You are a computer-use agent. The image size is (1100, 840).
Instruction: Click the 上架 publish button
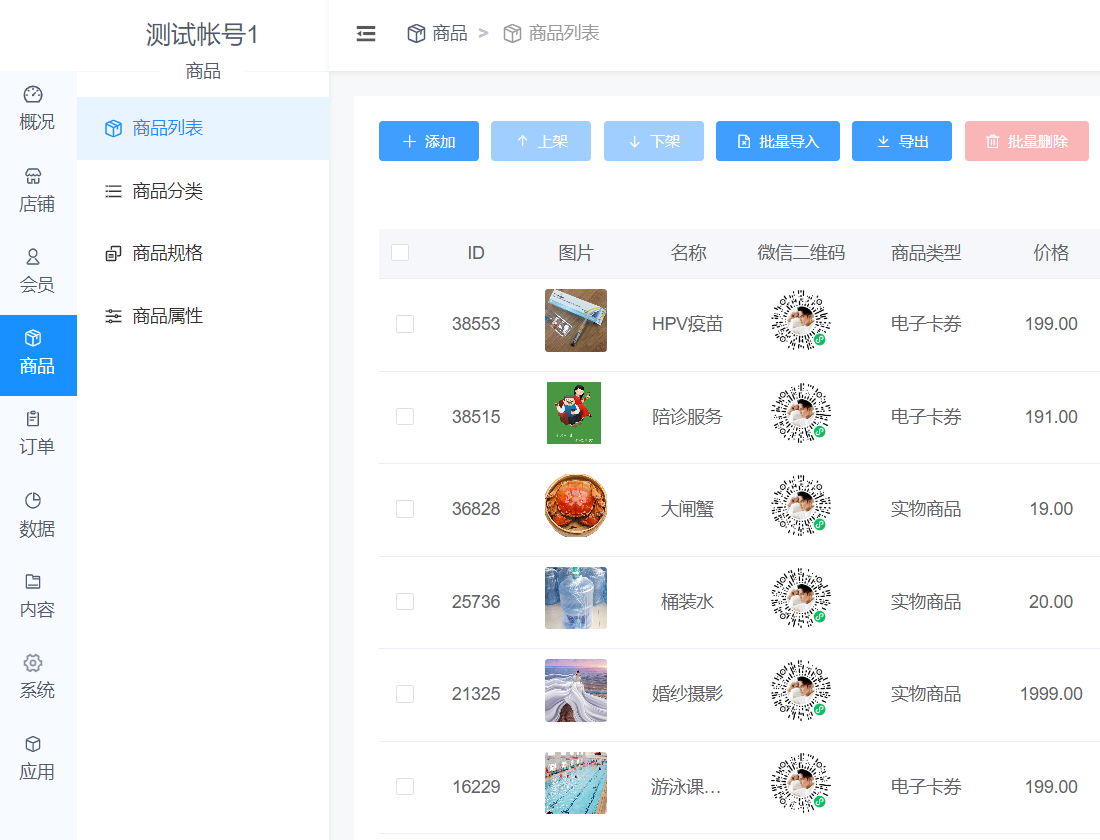[x=541, y=141]
